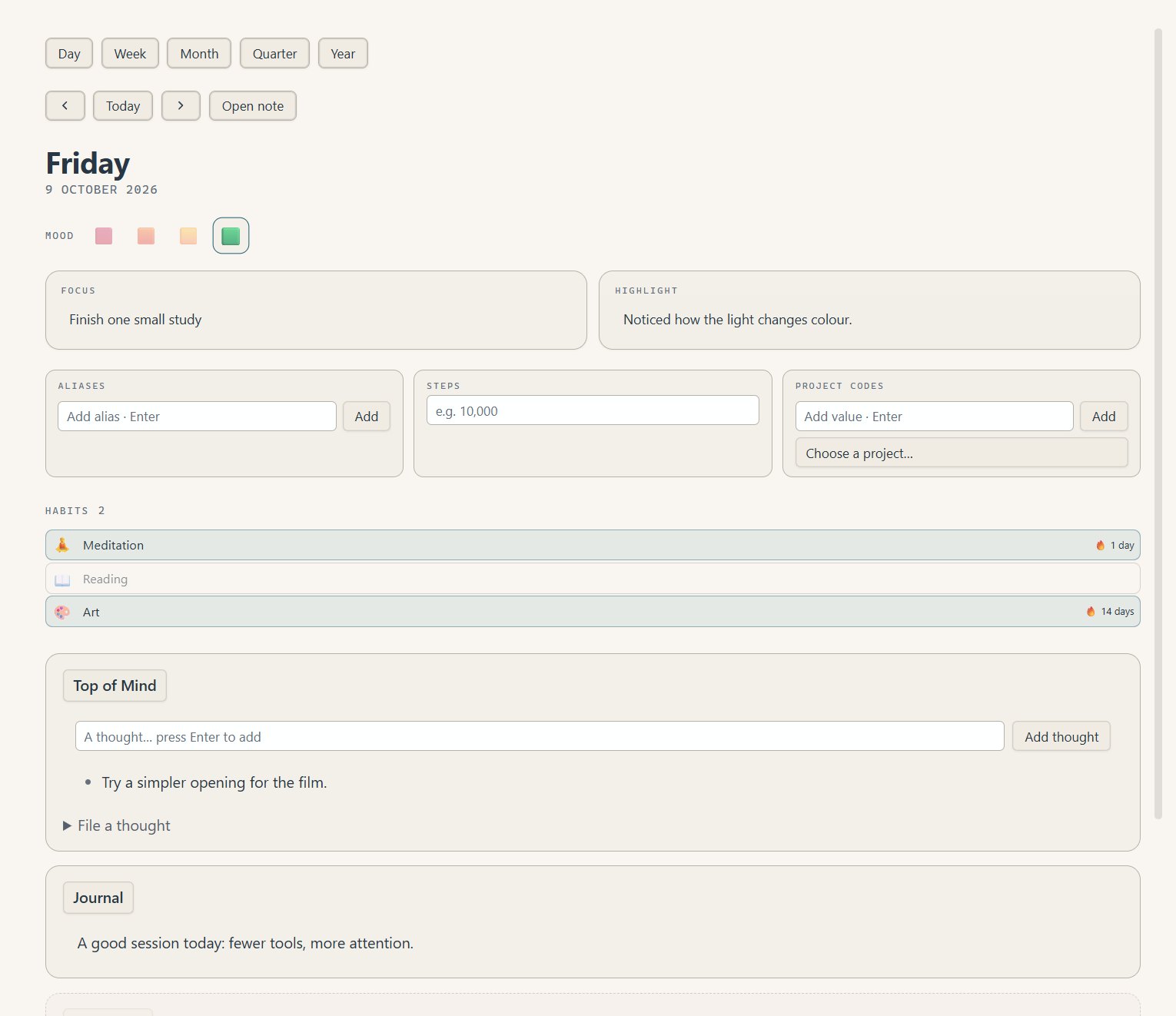Viewport: 1176px width, 1016px height.
Task: Edit Focus text 'Finish one small study'
Action: click(x=135, y=320)
